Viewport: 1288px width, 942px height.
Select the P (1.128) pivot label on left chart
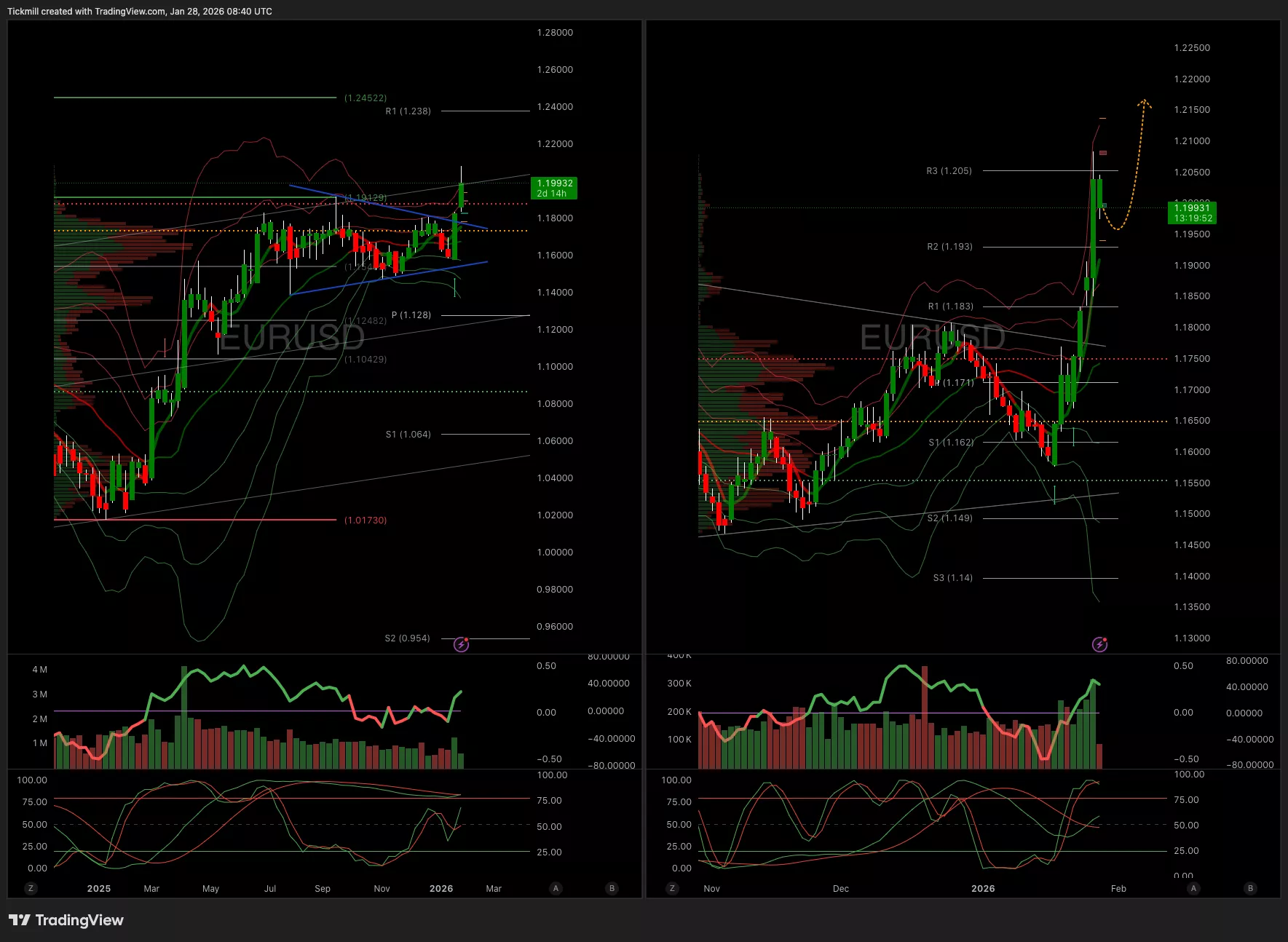pos(411,315)
